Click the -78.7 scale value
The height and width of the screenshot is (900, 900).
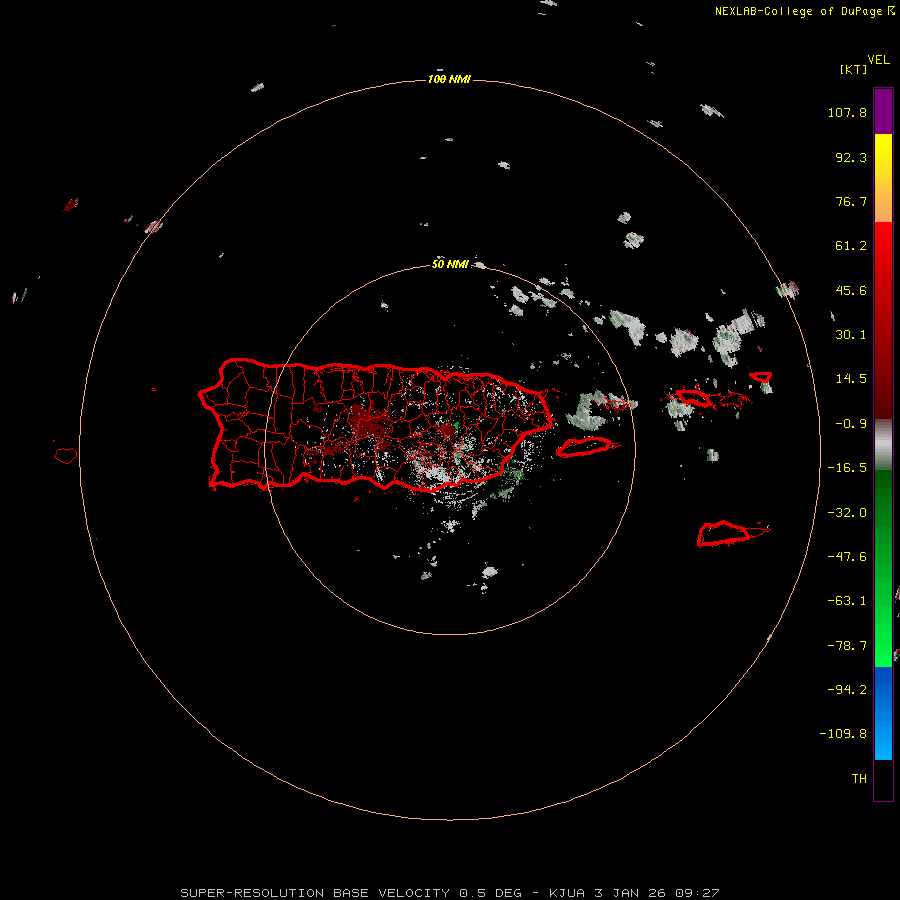click(x=847, y=646)
